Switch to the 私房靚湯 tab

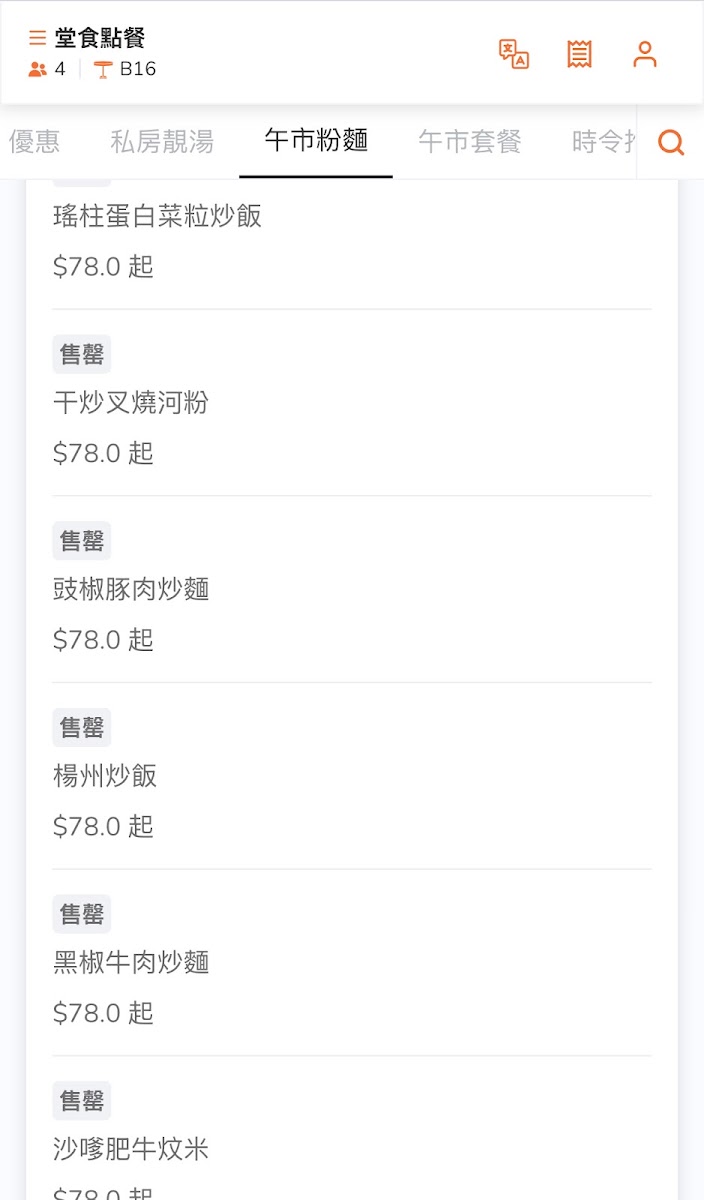coord(162,142)
